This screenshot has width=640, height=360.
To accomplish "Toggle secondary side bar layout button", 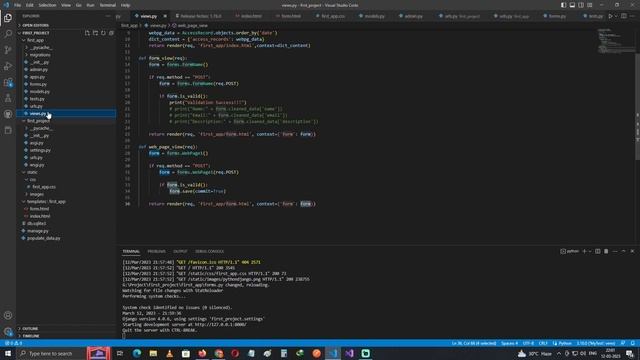I will point(581,5).
